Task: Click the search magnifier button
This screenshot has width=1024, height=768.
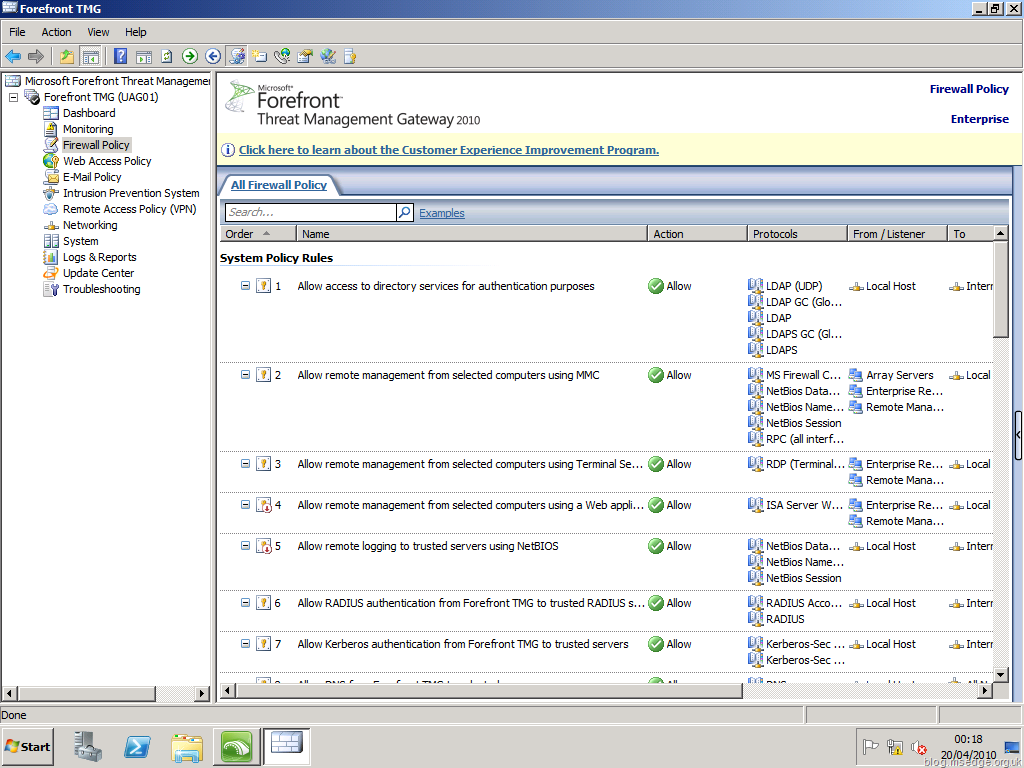Action: [x=405, y=212]
